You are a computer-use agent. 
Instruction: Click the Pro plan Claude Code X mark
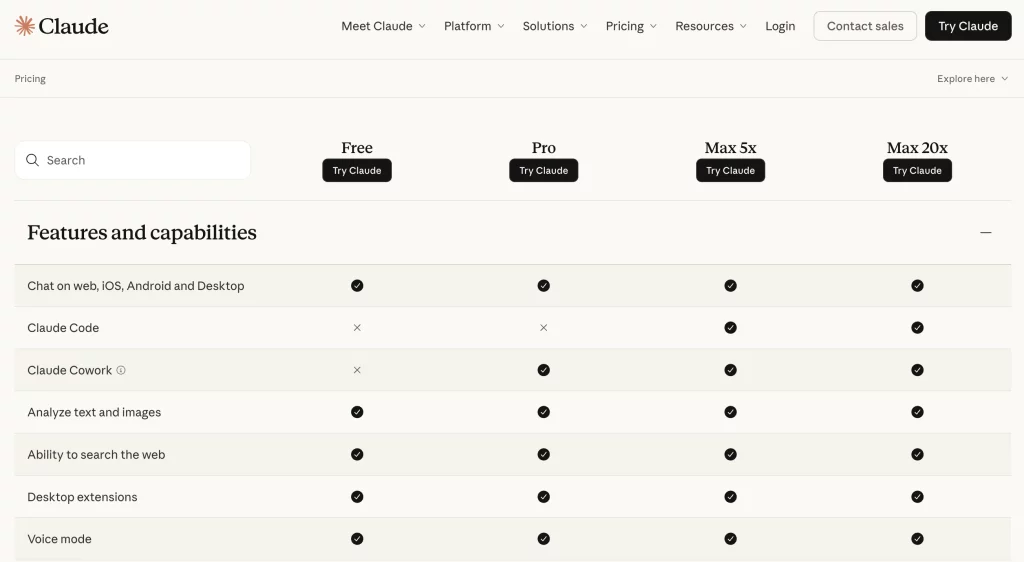[x=543, y=328]
